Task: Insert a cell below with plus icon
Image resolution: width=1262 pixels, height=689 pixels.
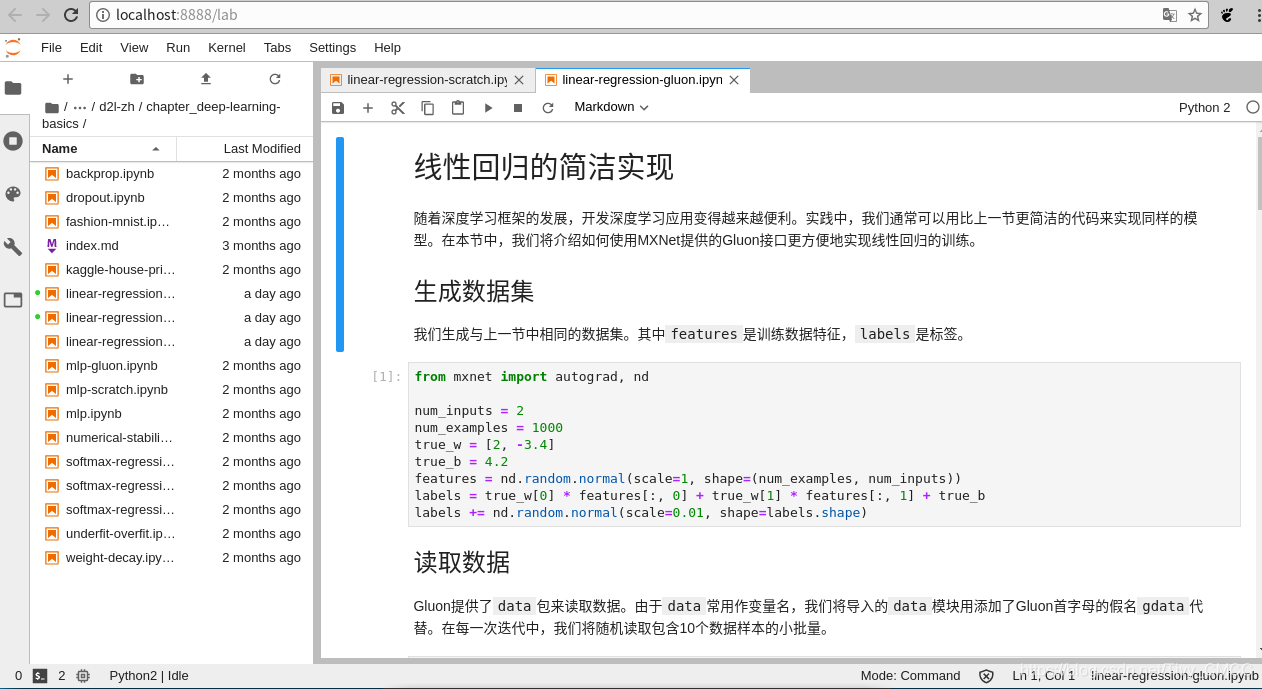Action: coord(368,108)
